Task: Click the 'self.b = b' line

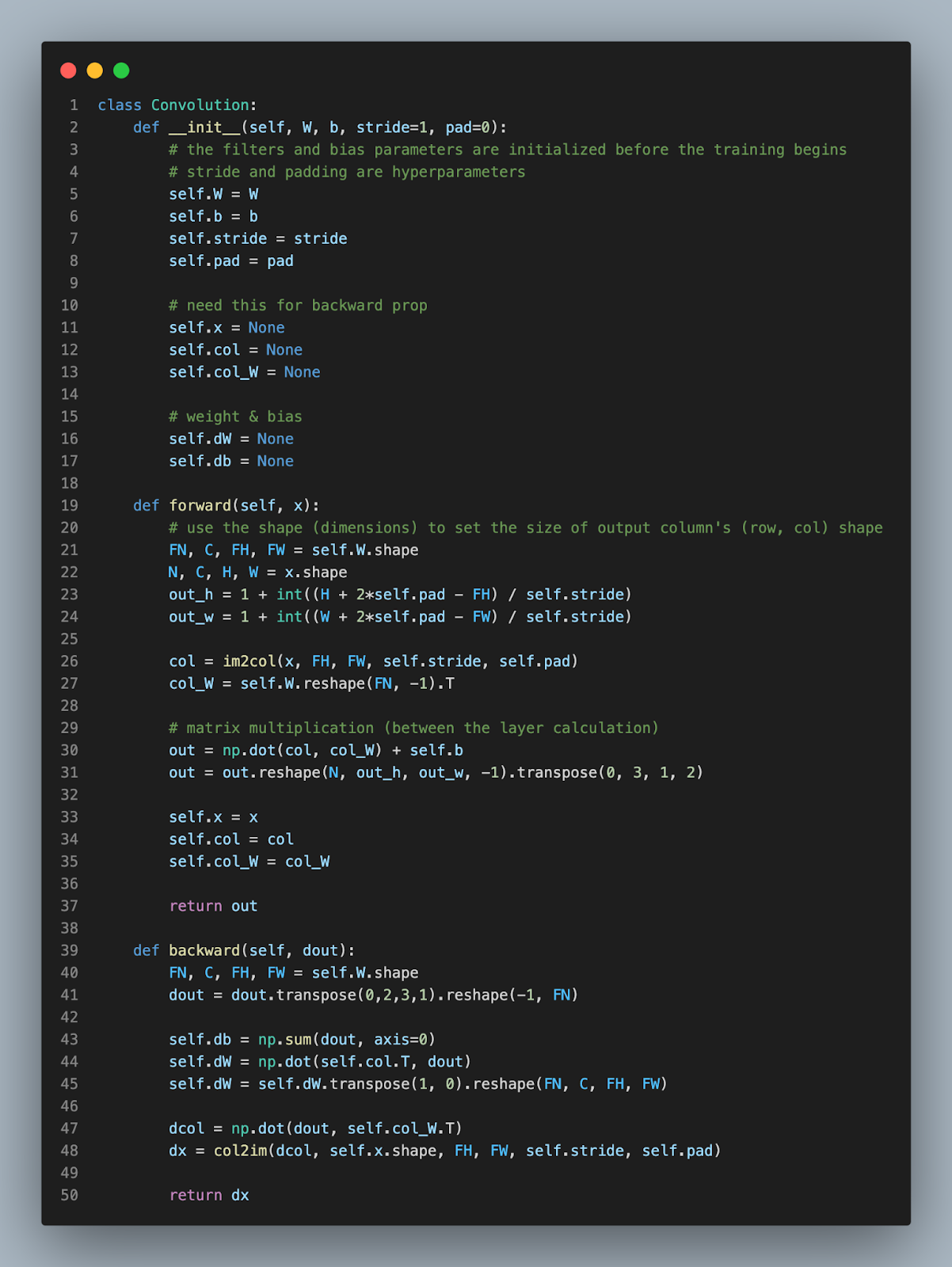Action: (214, 216)
